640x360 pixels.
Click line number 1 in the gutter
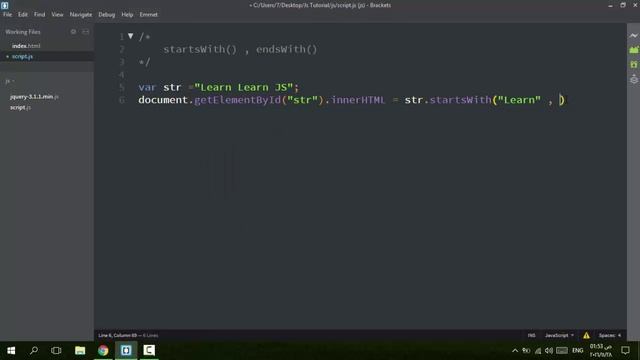pyautogui.click(x=122, y=37)
